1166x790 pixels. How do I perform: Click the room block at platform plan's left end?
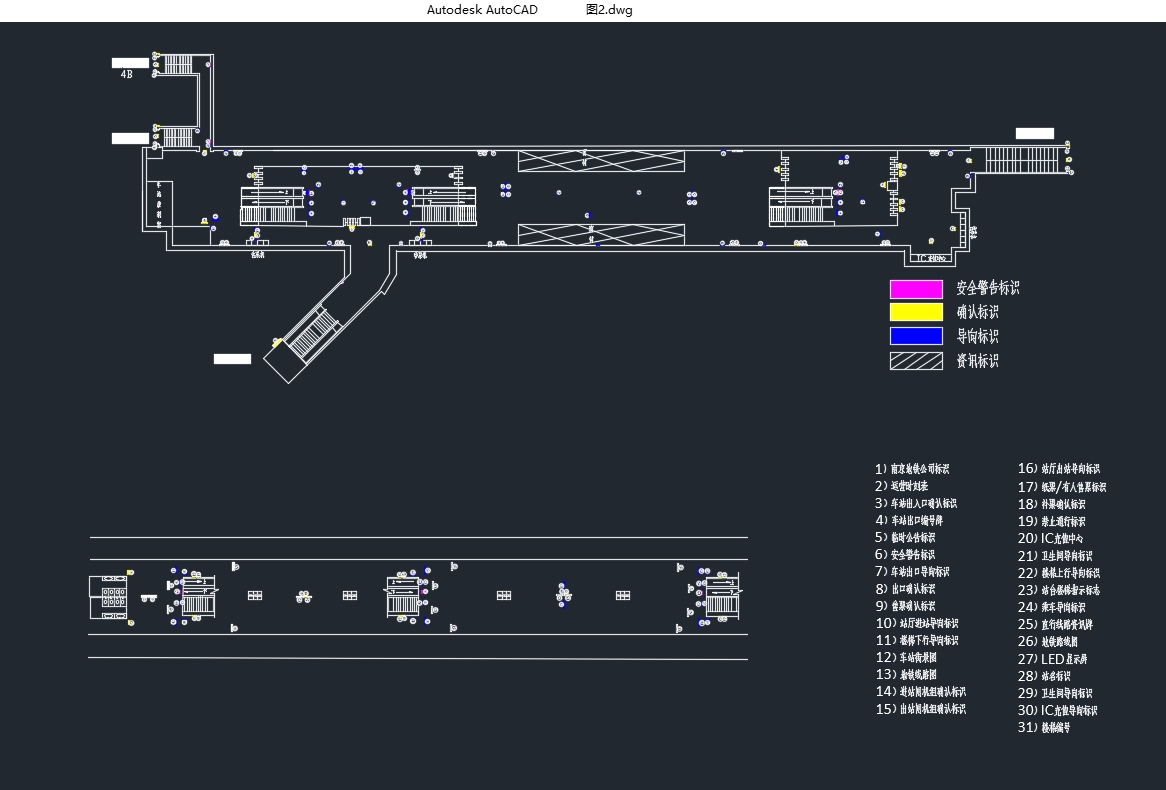pos(109,596)
